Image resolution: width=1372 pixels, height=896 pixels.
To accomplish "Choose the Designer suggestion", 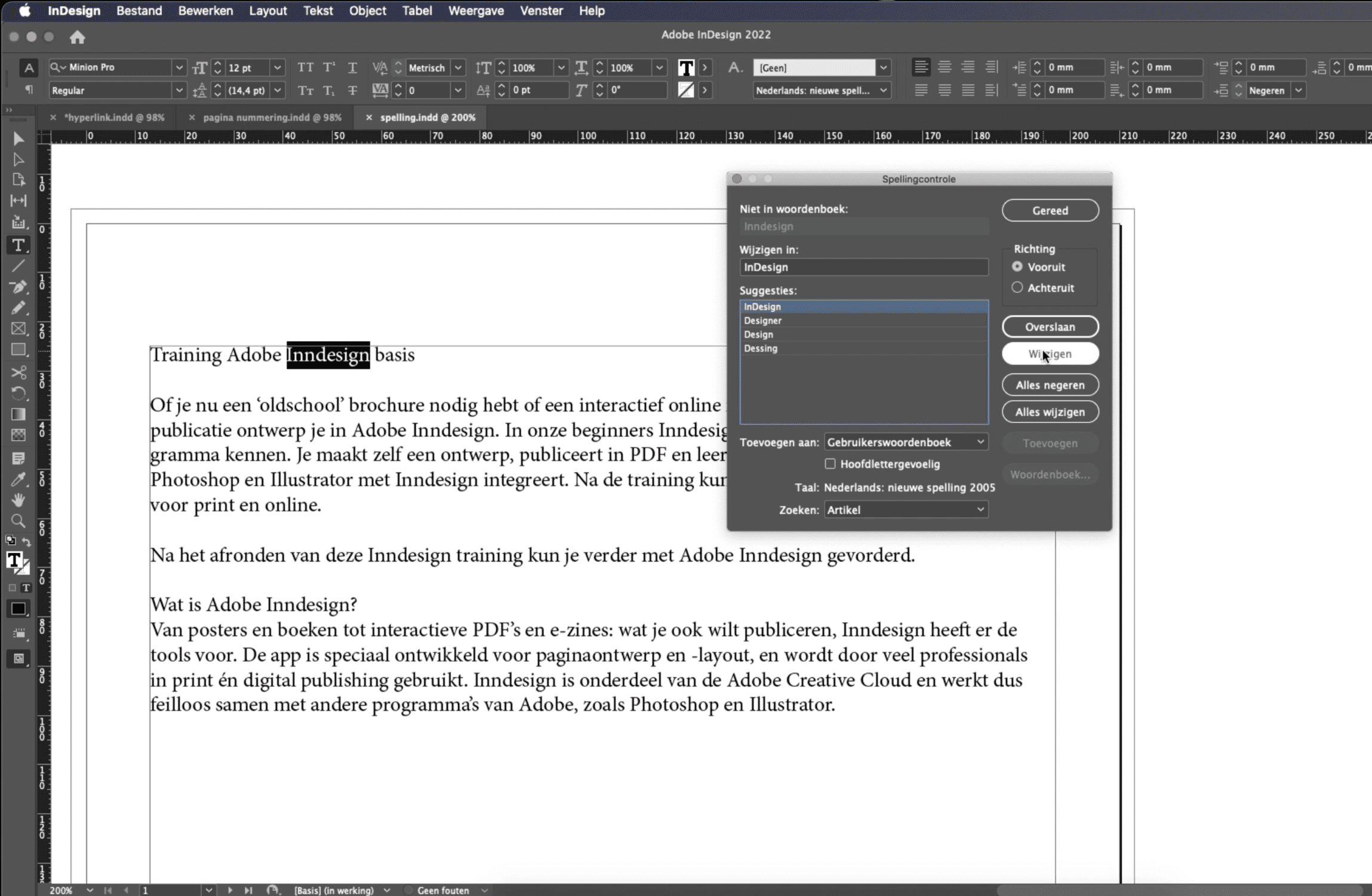I will [863, 320].
